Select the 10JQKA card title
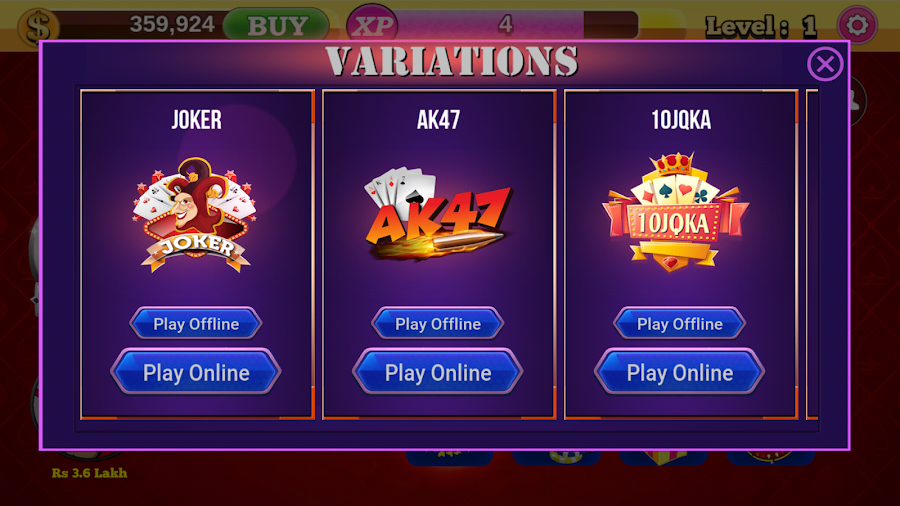The width and height of the screenshot is (900, 506). pos(681,120)
